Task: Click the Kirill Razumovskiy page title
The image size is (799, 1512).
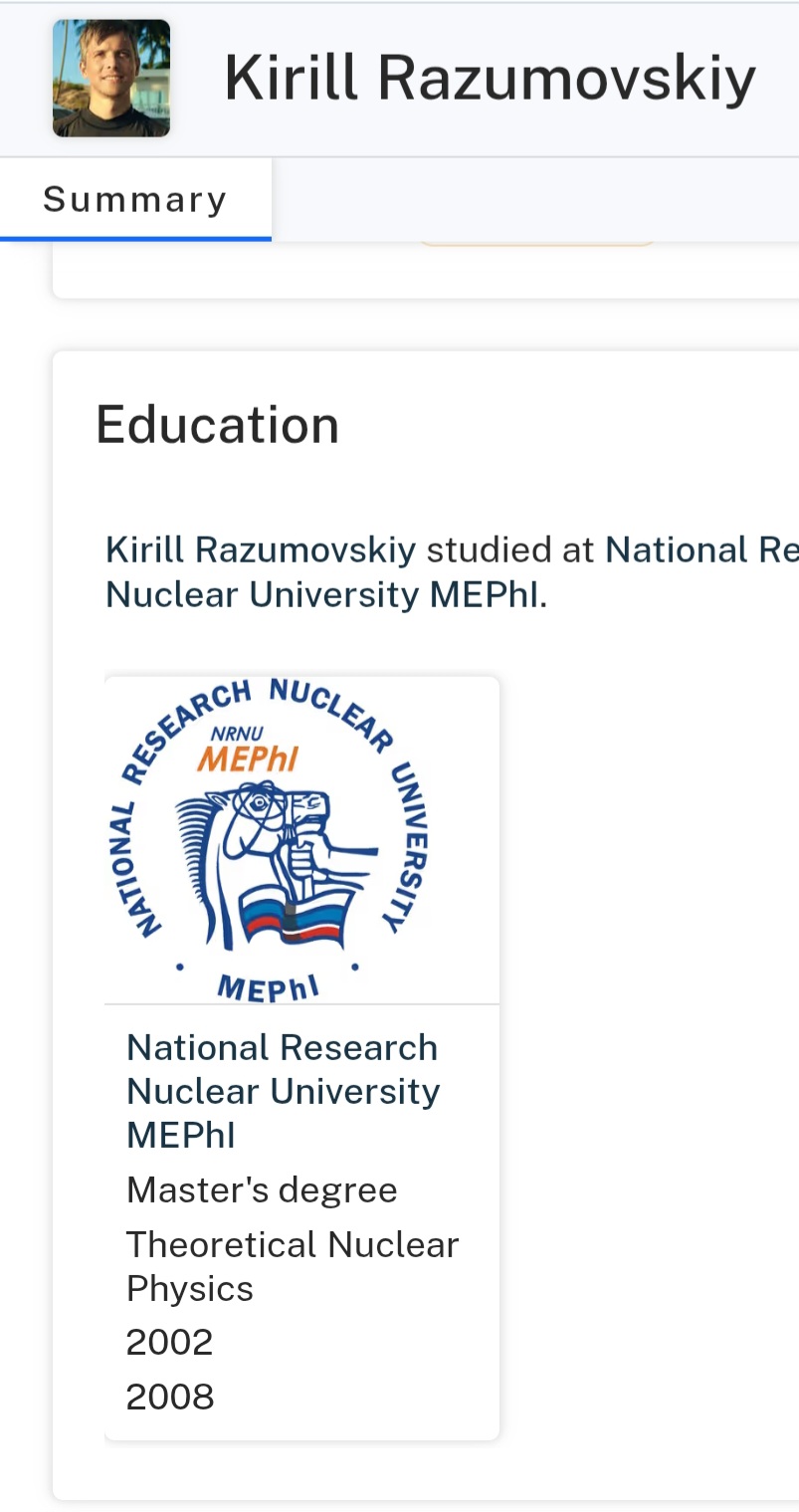Action: point(490,78)
